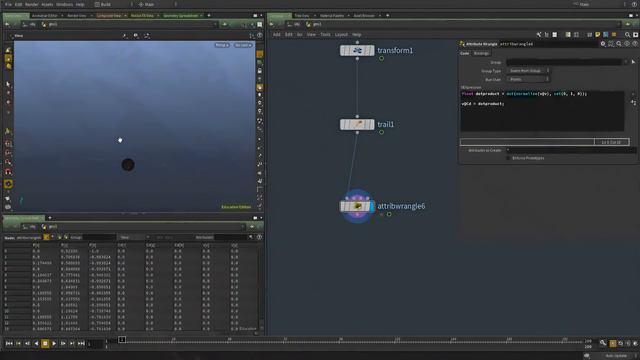
Task: Click the Auto Update button at bottom right
Action: pyautogui.click(x=616, y=356)
